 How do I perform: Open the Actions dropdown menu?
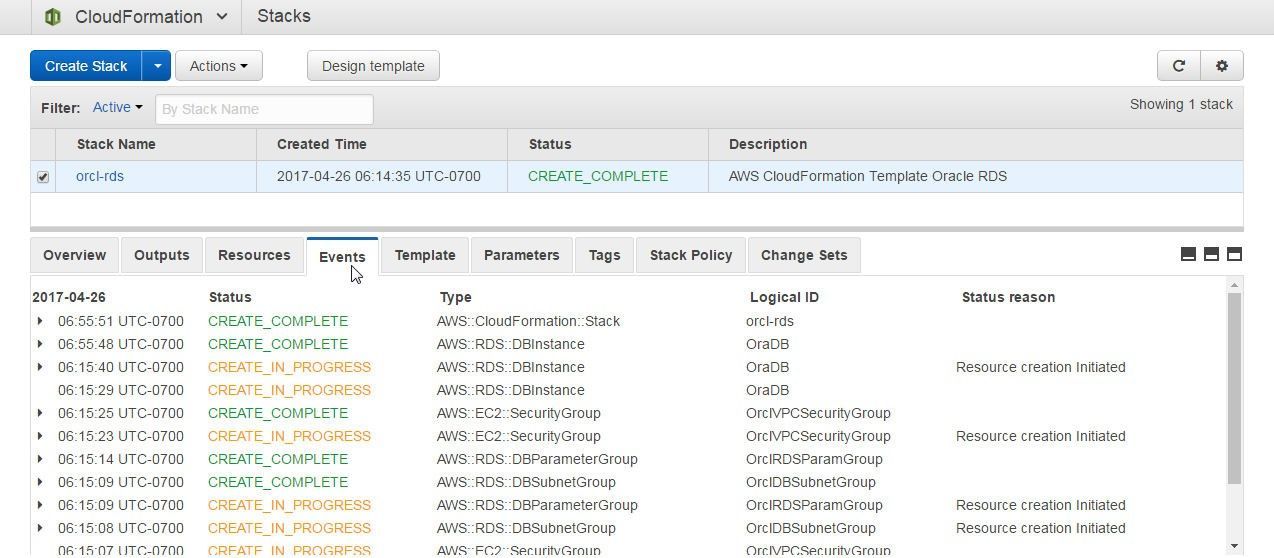[x=218, y=66]
